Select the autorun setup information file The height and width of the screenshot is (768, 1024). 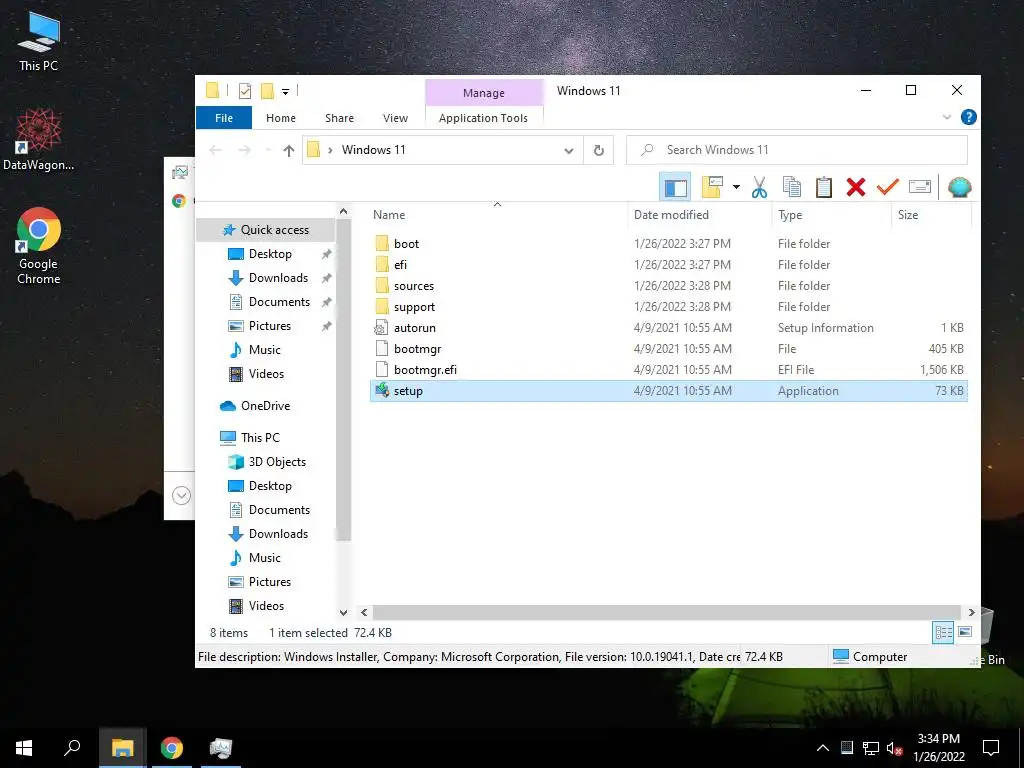(668, 328)
